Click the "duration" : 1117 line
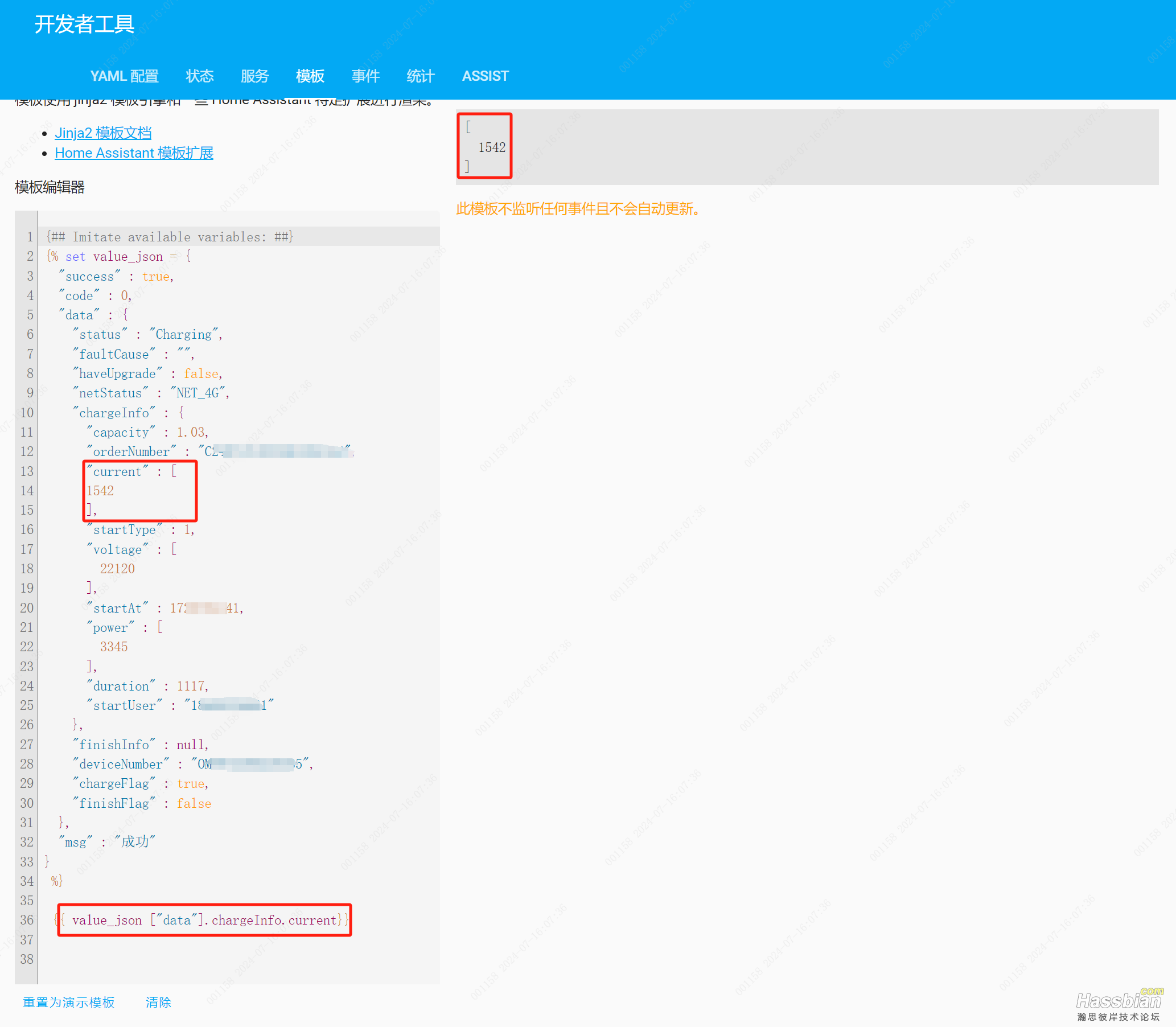 (148, 685)
